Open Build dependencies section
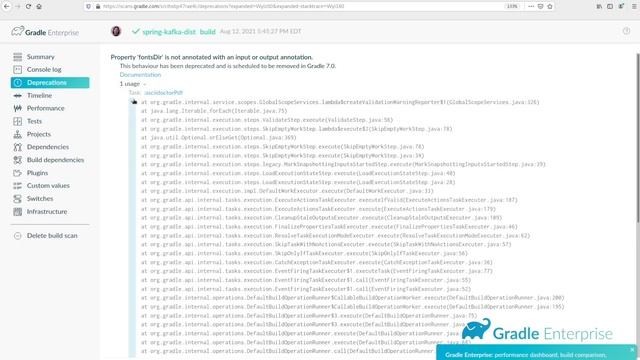 pos(56,160)
